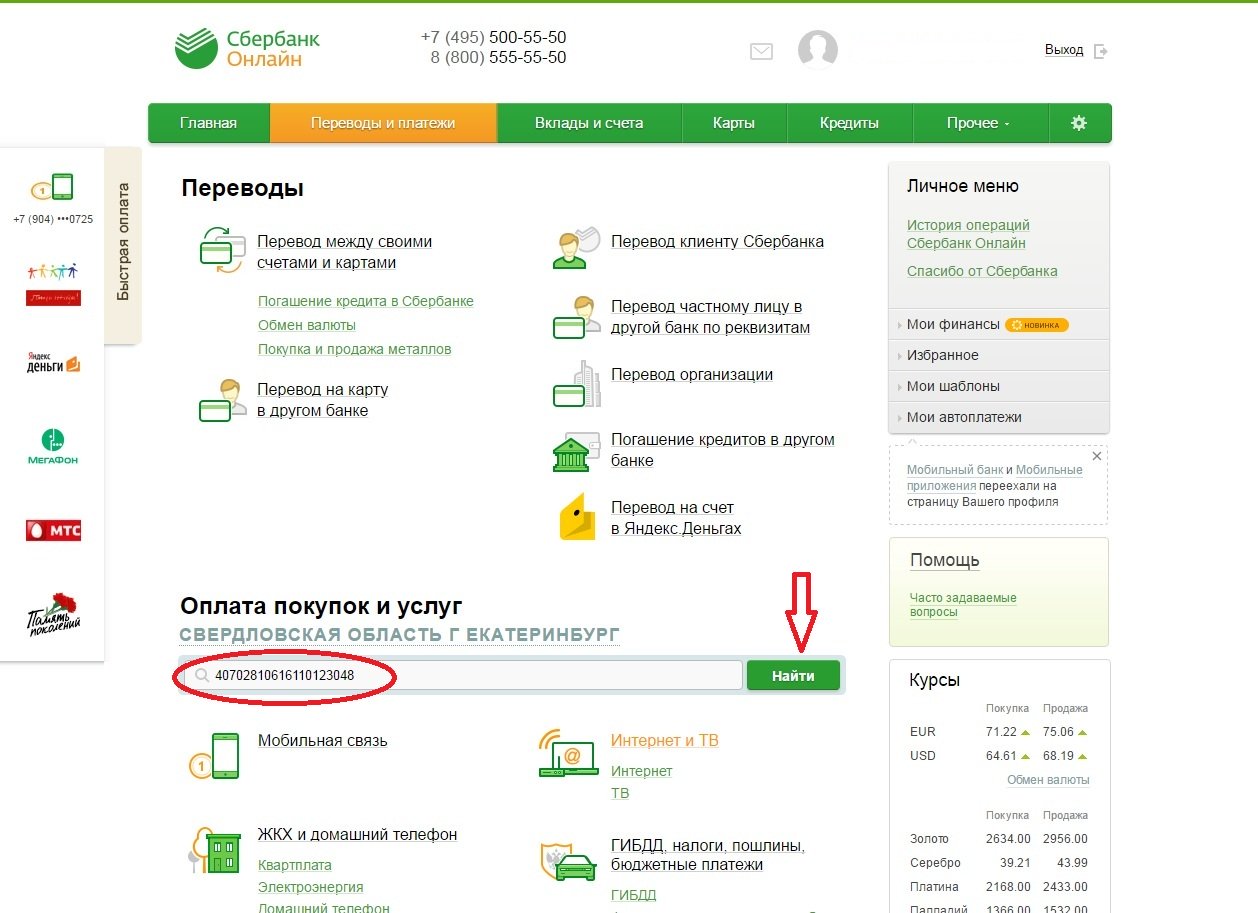Screen dimensions: 1258x913
Task: Open История операций Сбербанк Онлайн link
Action: click(x=968, y=234)
